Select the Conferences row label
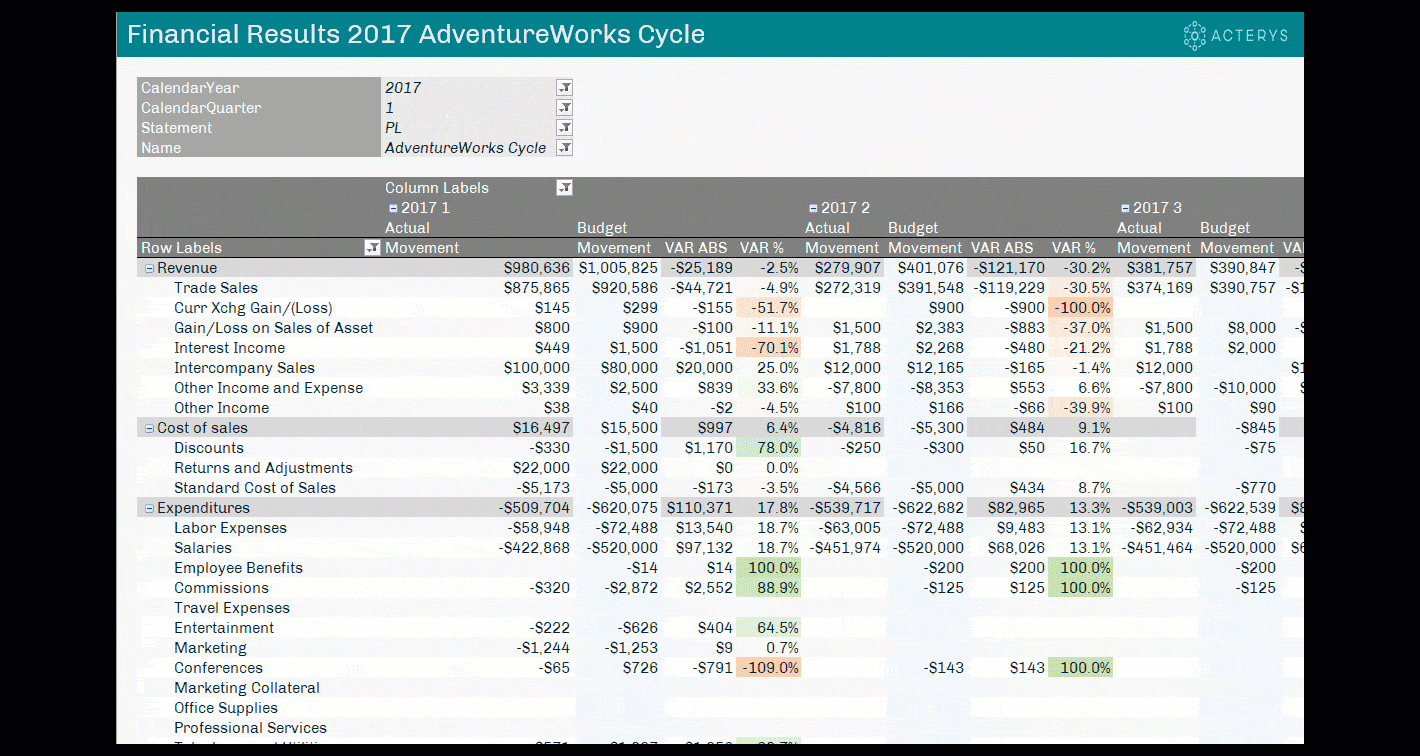The image size is (1420, 756). pyautogui.click(x=218, y=668)
